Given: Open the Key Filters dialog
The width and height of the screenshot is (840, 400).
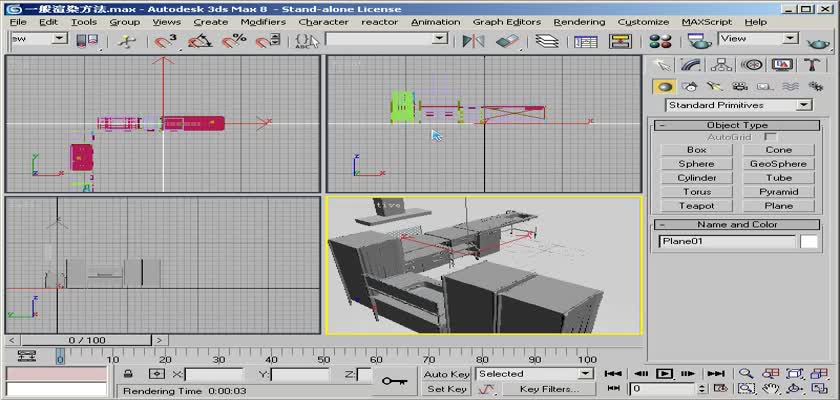Looking at the screenshot, I should pyautogui.click(x=549, y=389).
